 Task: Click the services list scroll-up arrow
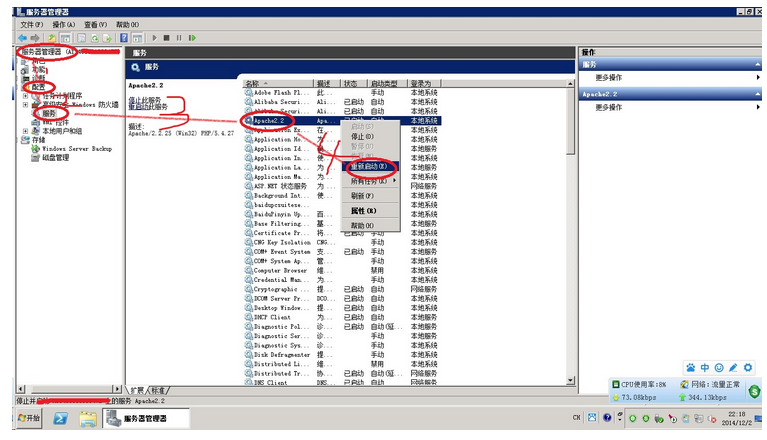570,84
